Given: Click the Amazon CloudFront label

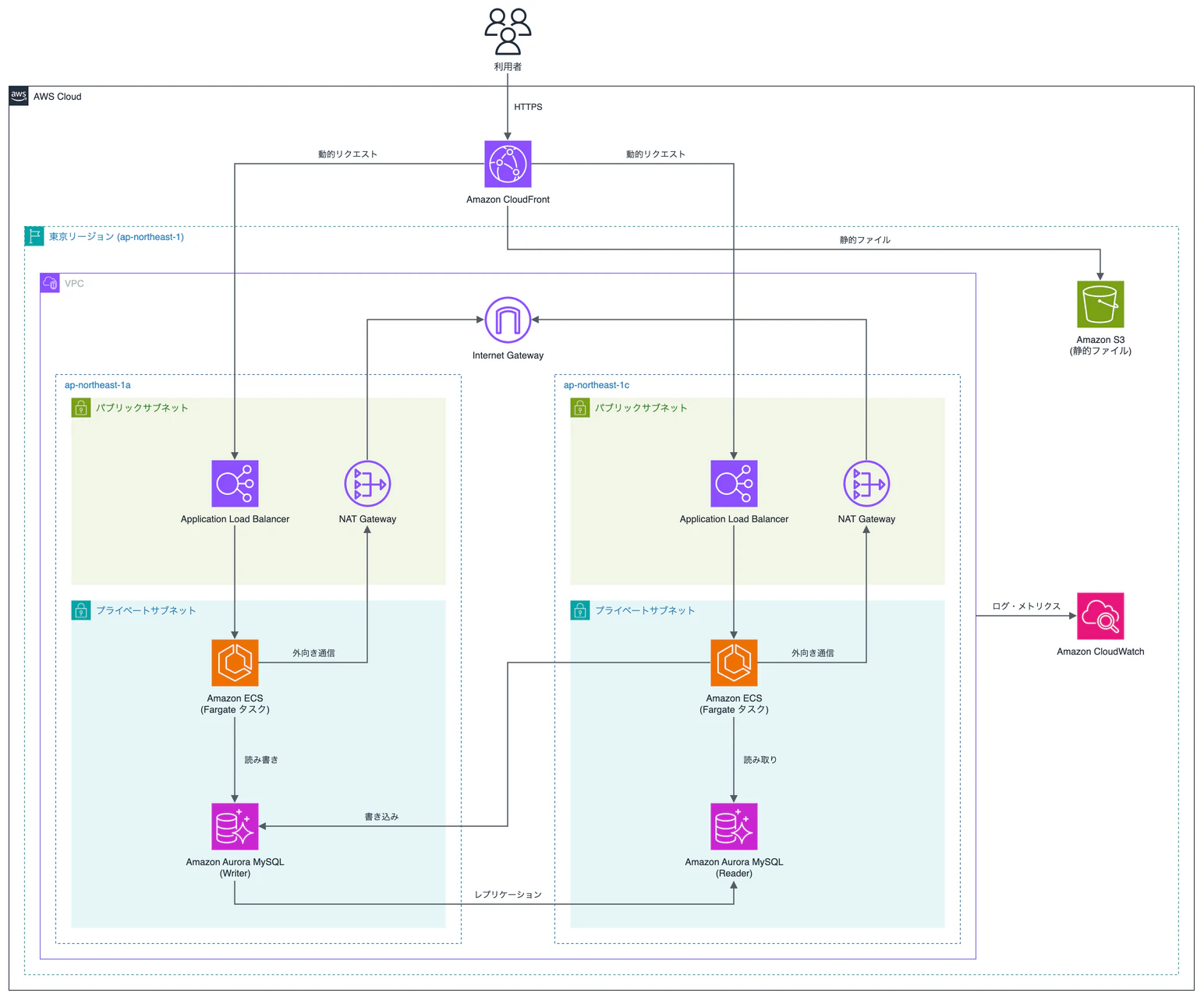Looking at the screenshot, I should 508,200.
